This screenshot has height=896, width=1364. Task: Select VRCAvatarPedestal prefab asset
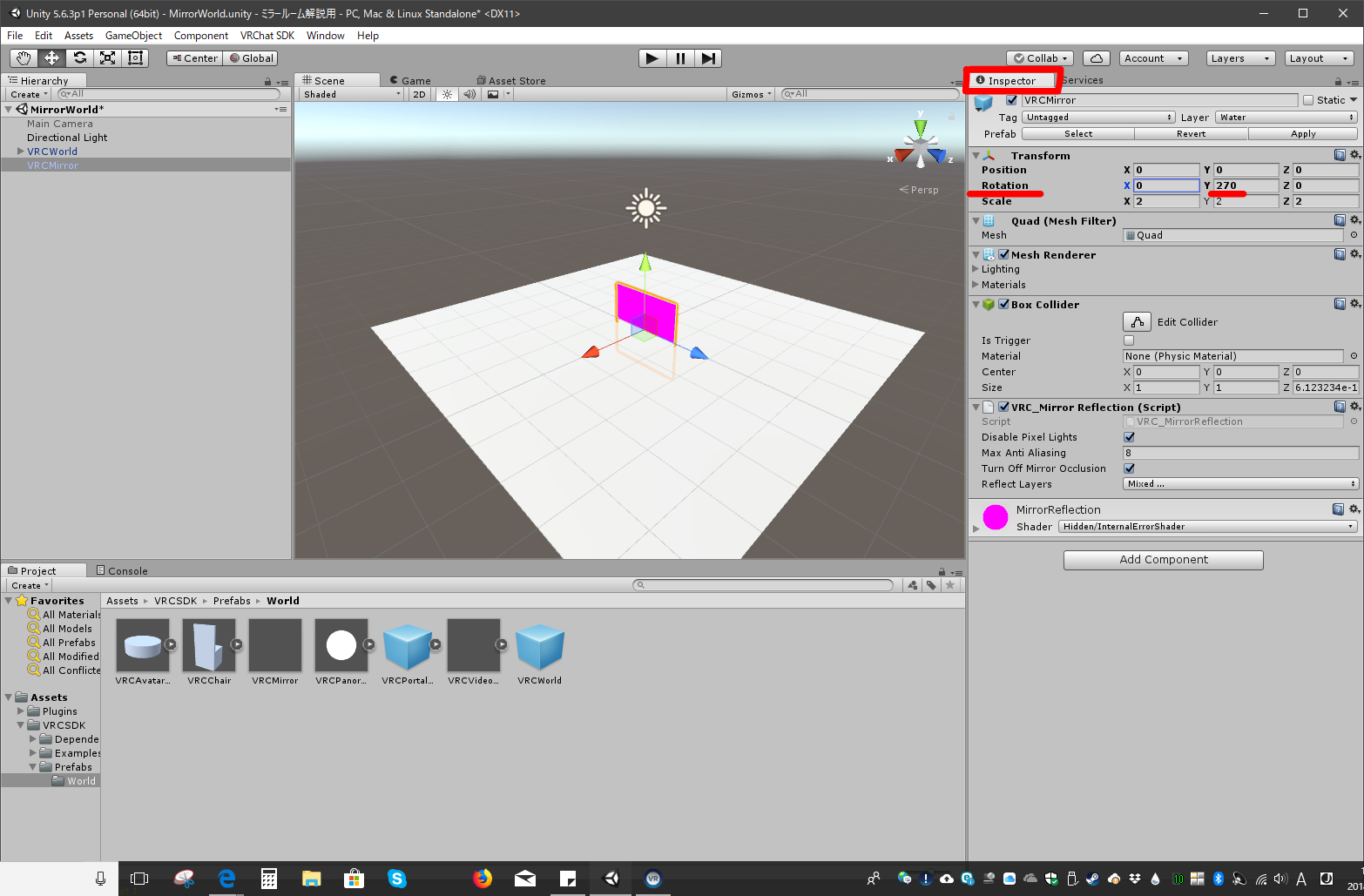pos(143,652)
